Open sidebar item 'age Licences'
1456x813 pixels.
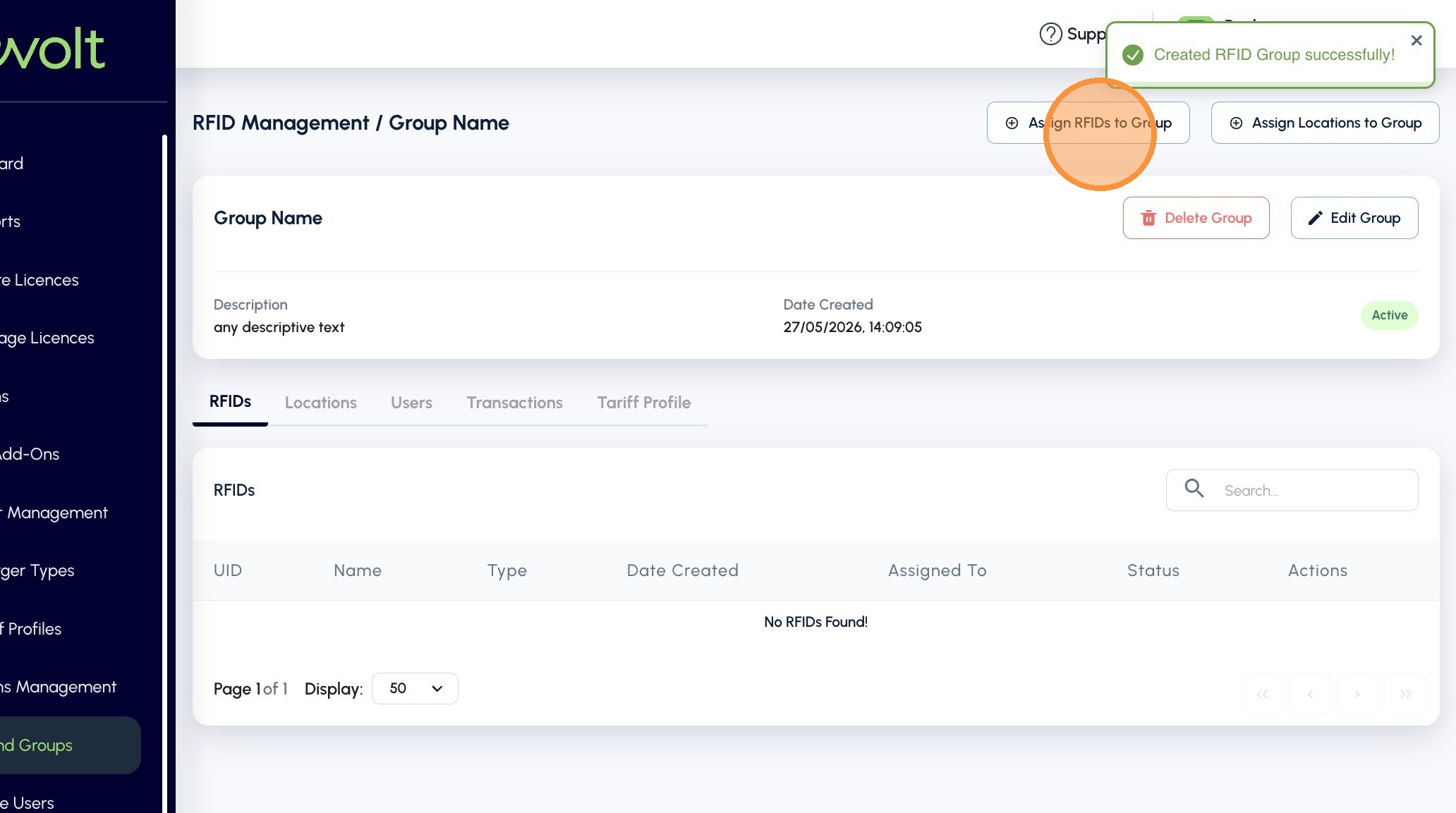(47, 338)
